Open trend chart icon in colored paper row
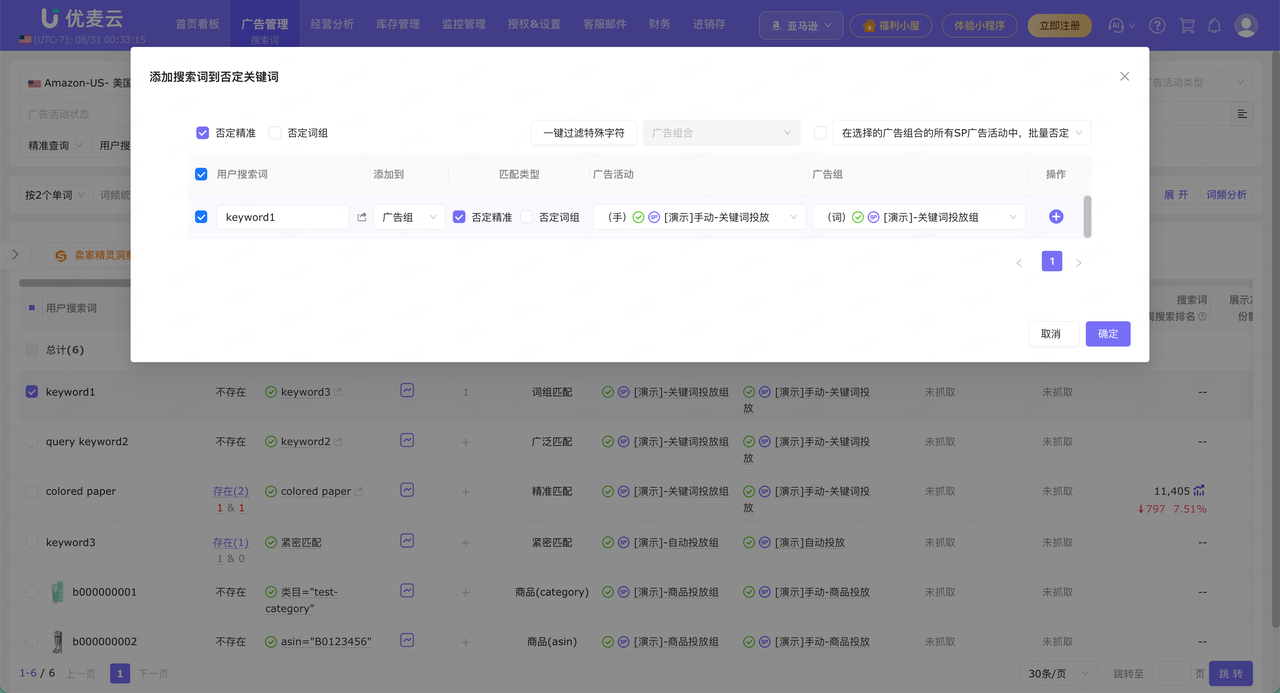The image size is (1280, 693). tap(407, 490)
